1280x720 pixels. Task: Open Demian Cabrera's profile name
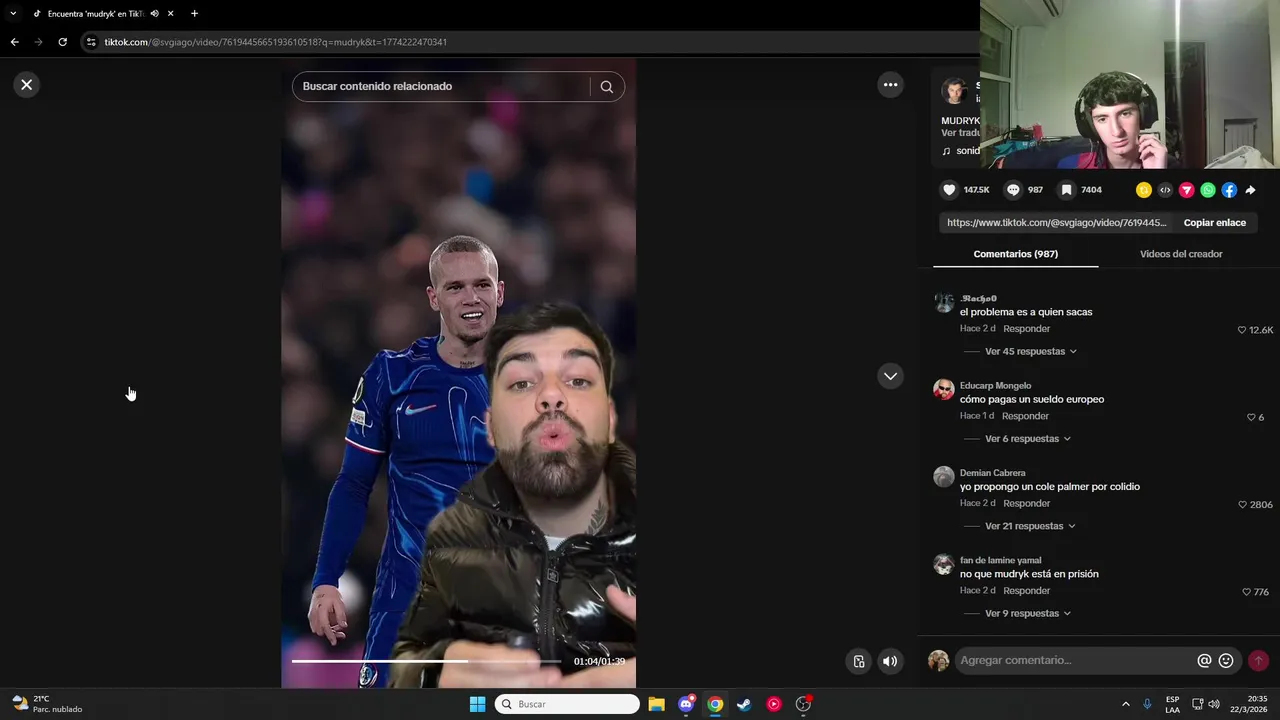[x=992, y=473]
